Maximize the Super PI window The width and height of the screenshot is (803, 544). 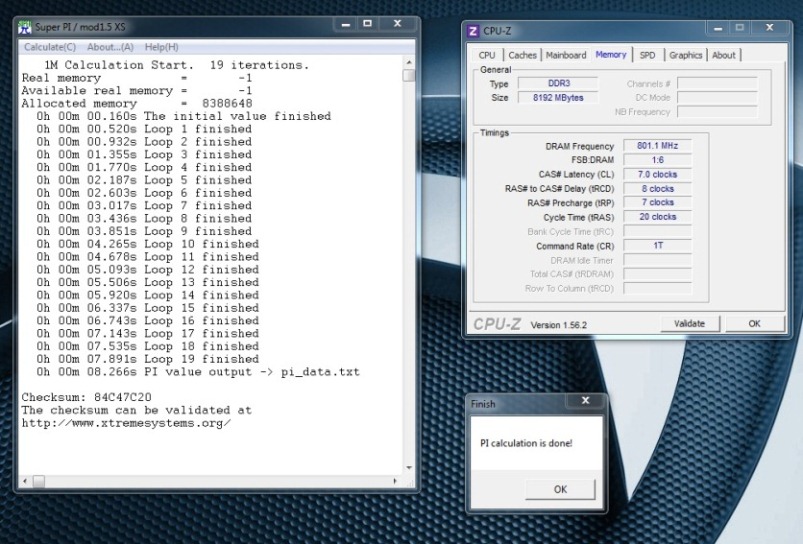(367, 24)
